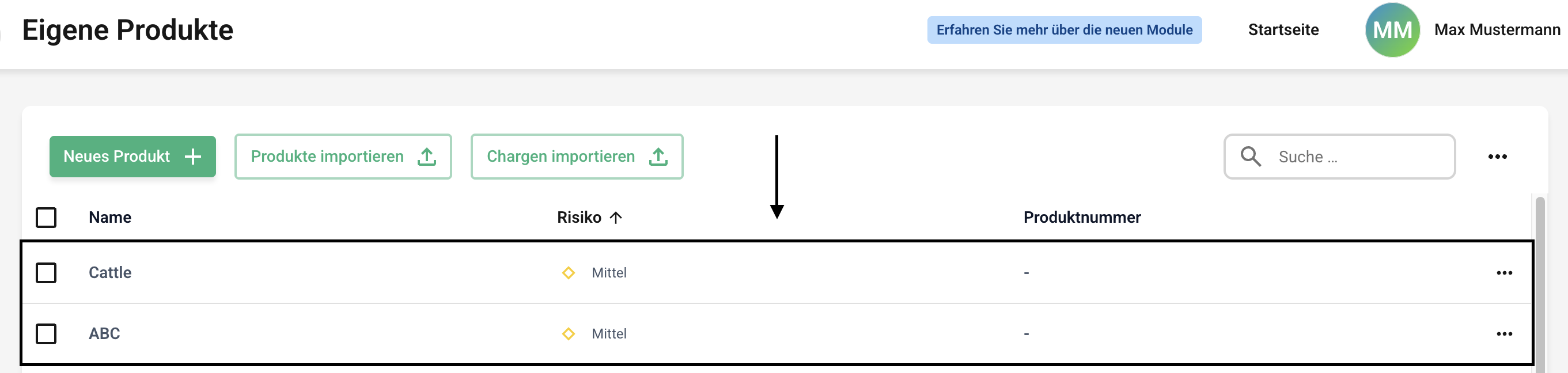Check the Cattle product checkbox
Image resolution: width=1568 pixels, height=373 pixels.
46,273
